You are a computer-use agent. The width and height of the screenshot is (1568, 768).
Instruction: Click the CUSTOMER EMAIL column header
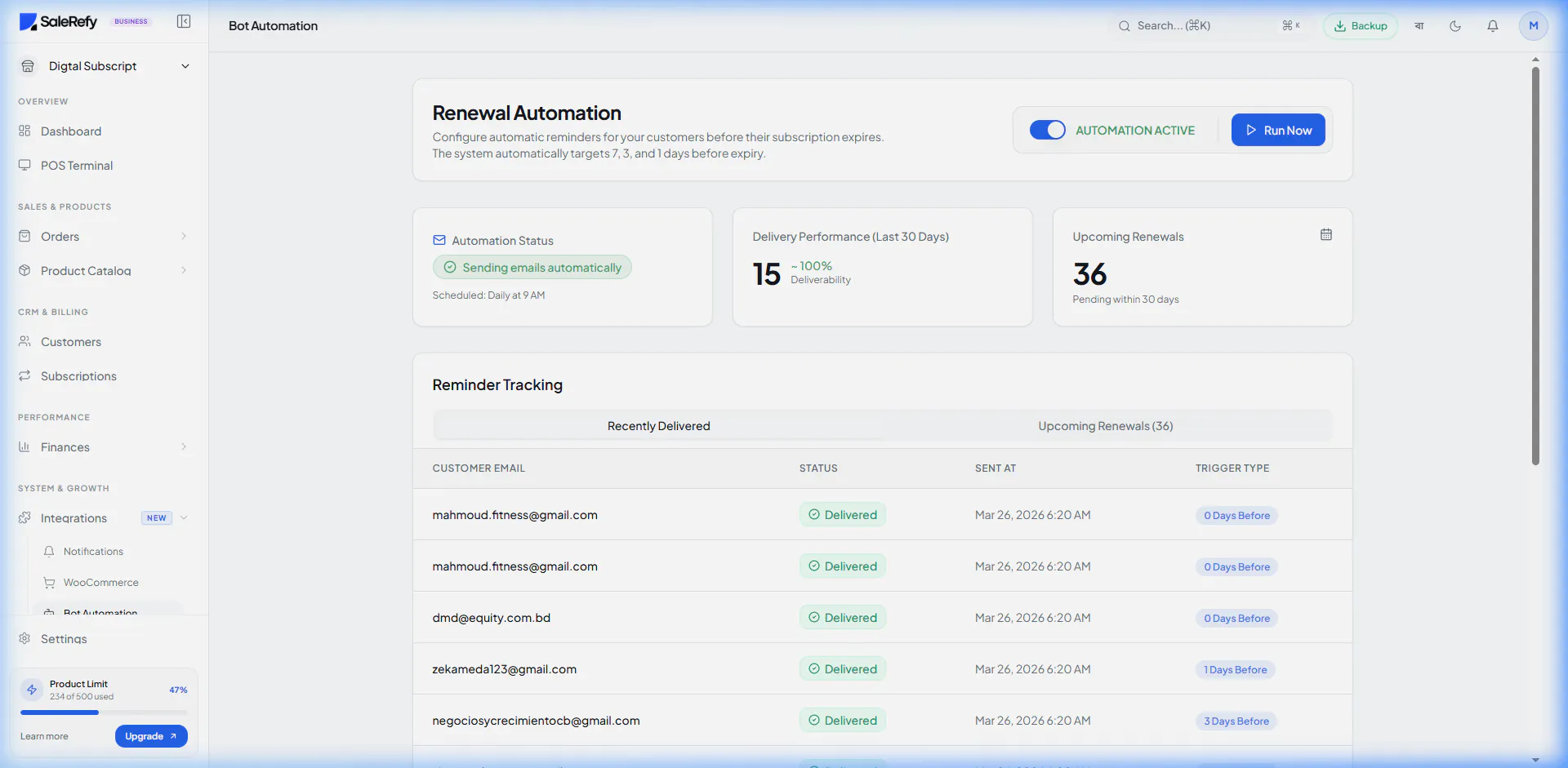(x=479, y=468)
